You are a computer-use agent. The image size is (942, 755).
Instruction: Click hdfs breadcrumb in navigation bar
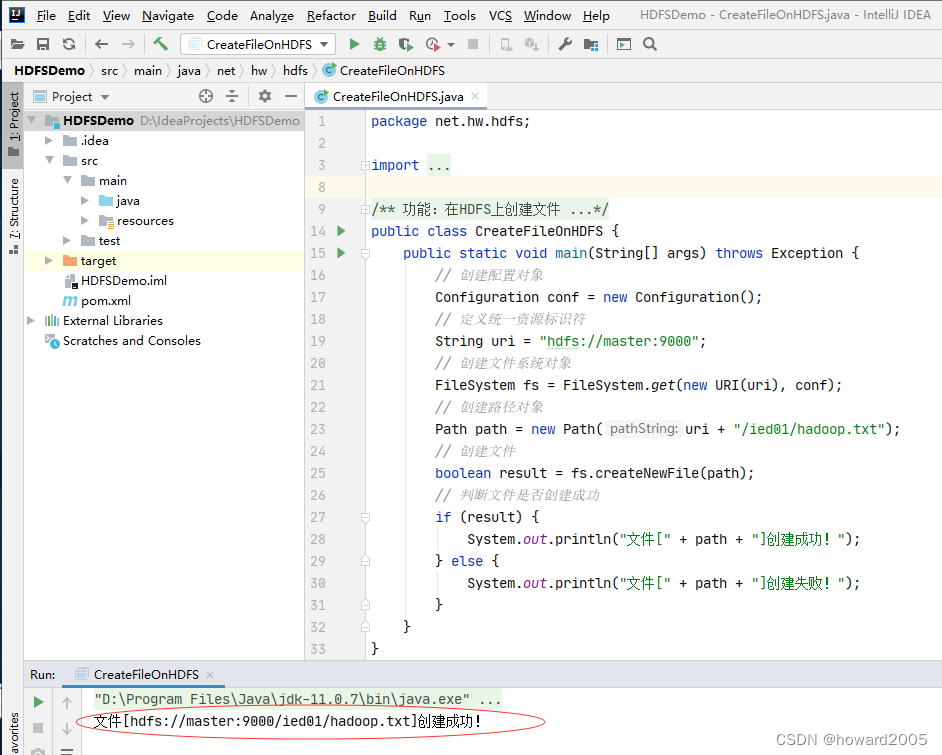pos(295,71)
